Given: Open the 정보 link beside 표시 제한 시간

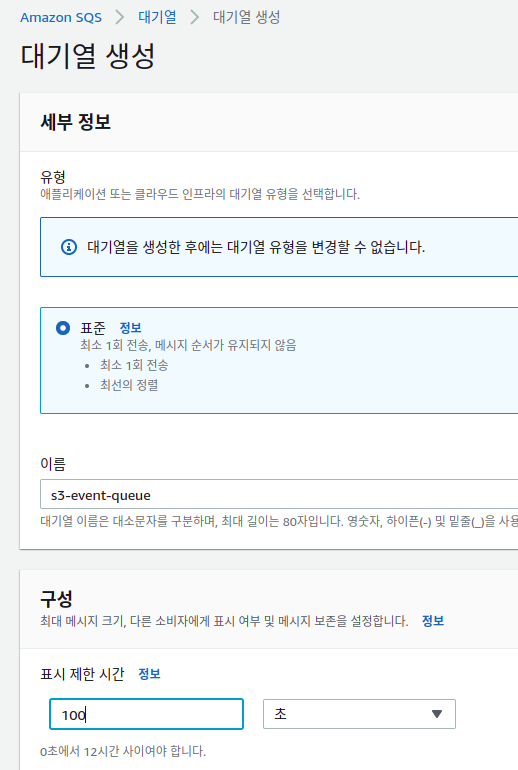Looking at the screenshot, I should (149, 674).
